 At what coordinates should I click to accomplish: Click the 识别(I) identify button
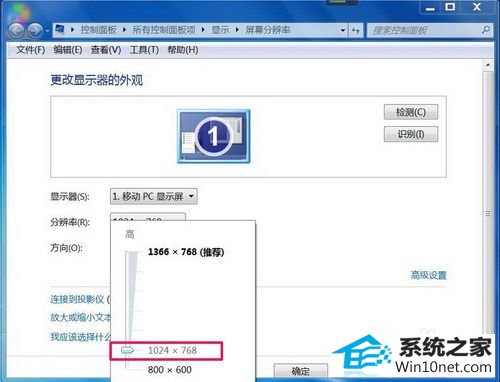(x=411, y=134)
